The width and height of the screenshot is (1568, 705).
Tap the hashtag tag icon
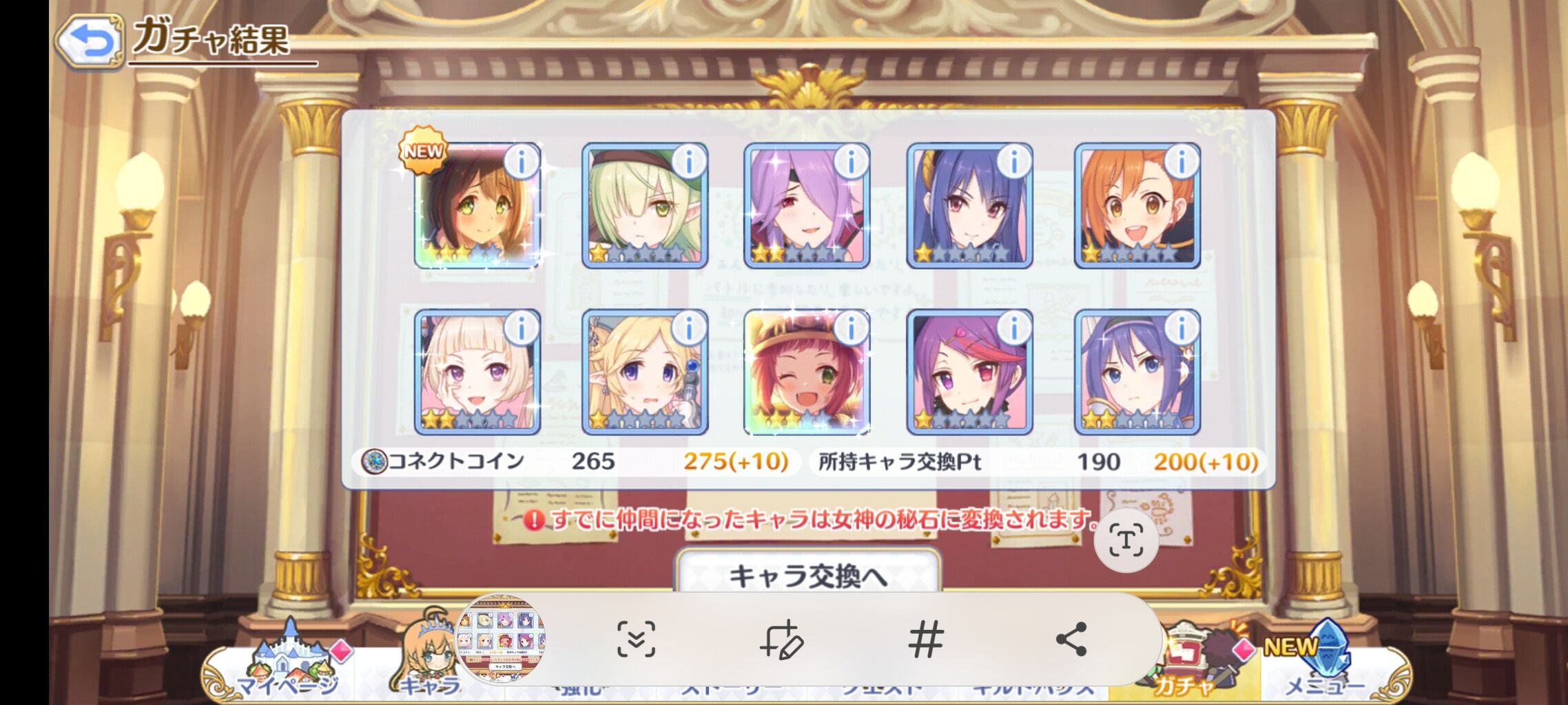[x=925, y=640]
